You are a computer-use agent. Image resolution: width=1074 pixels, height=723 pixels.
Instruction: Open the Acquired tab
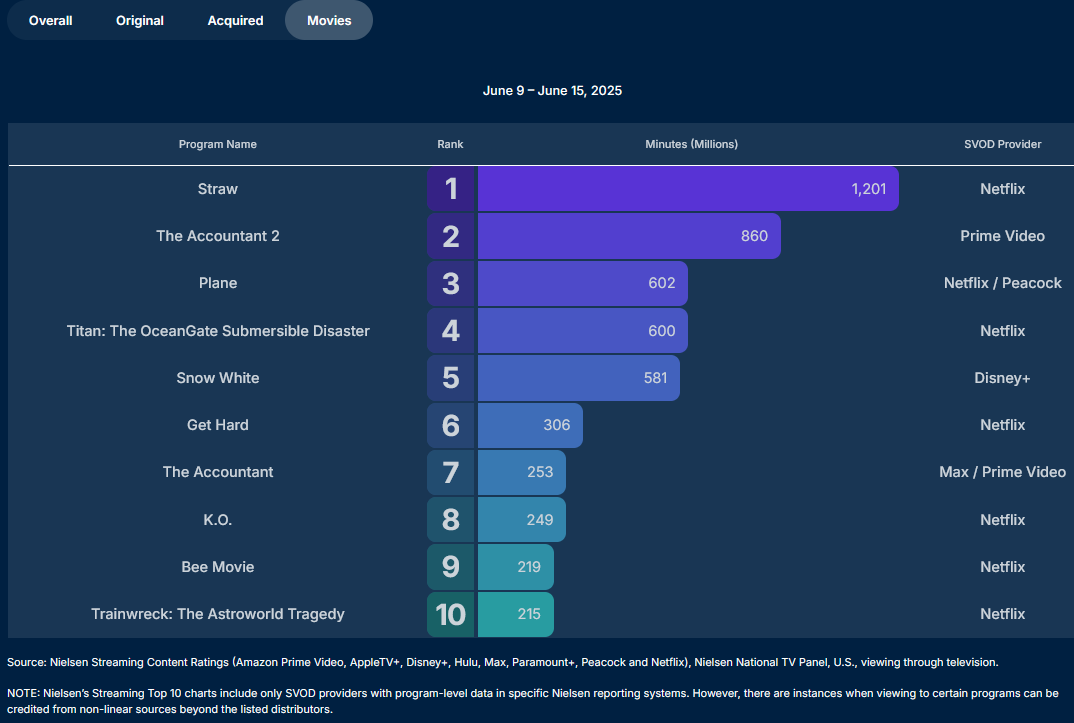point(235,20)
